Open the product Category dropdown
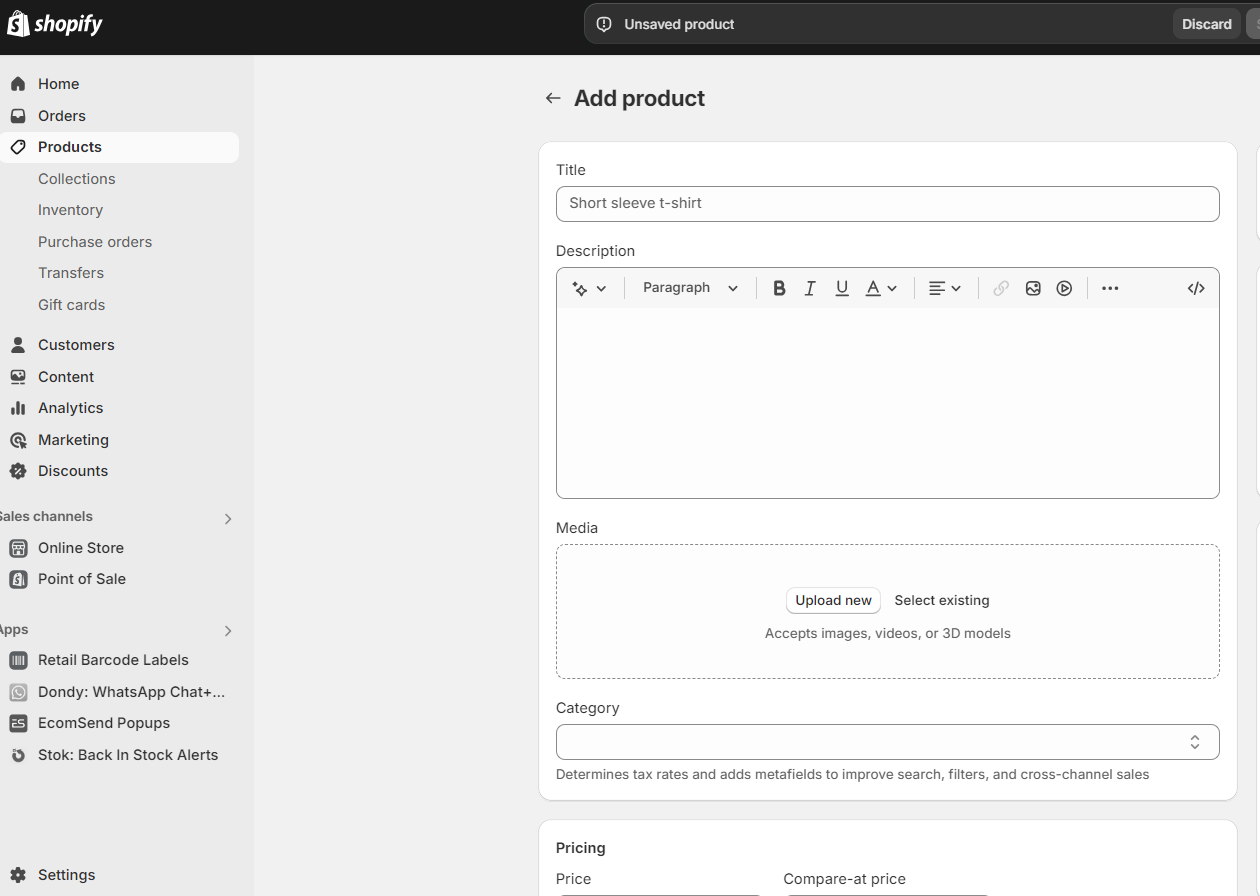Image resolution: width=1260 pixels, height=896 pixels. pyautogui.click(x=888, y=742)
